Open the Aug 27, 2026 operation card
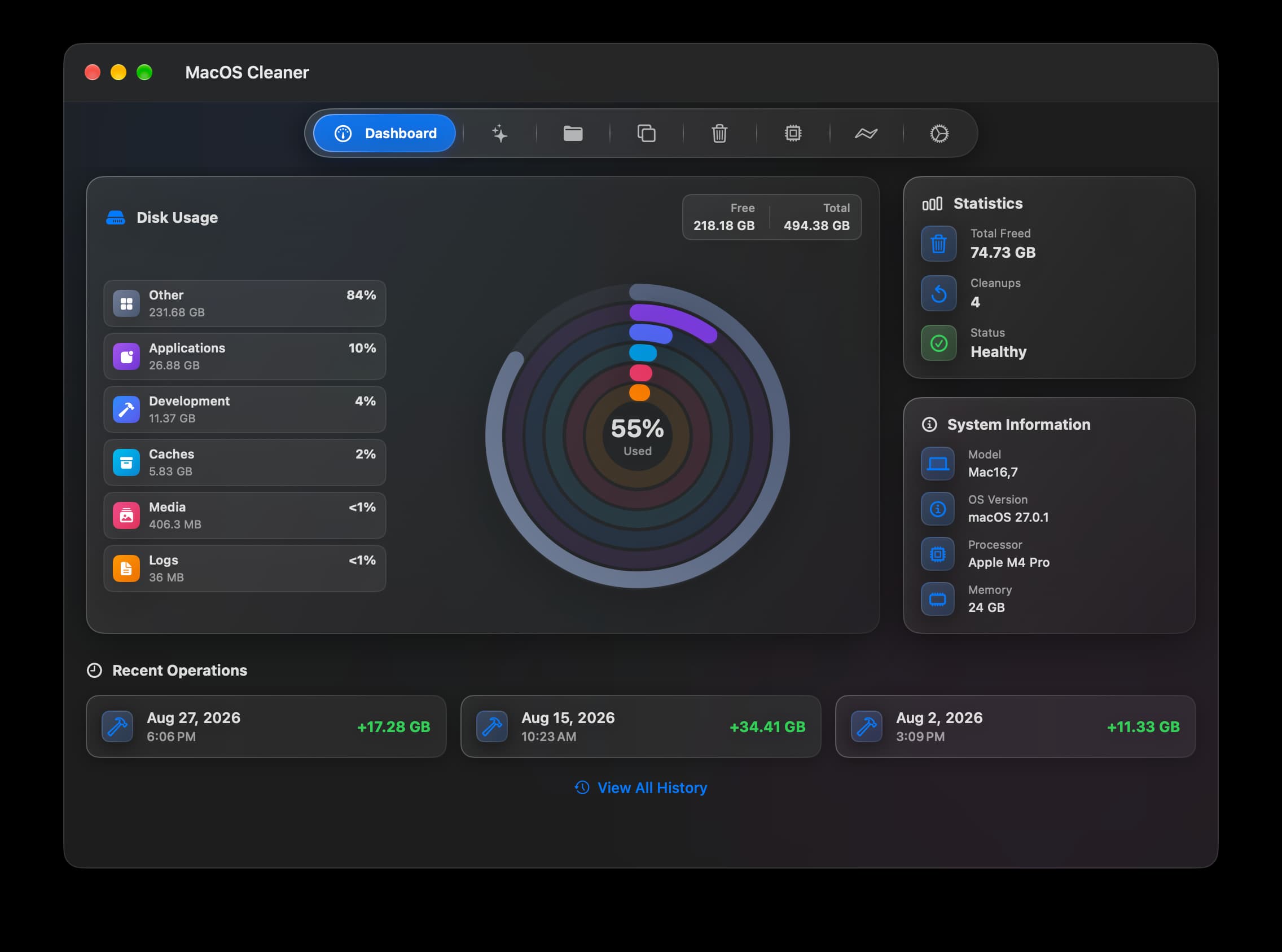The width and height of the screenshot is (1282, 952). click(x=266, y=726)
